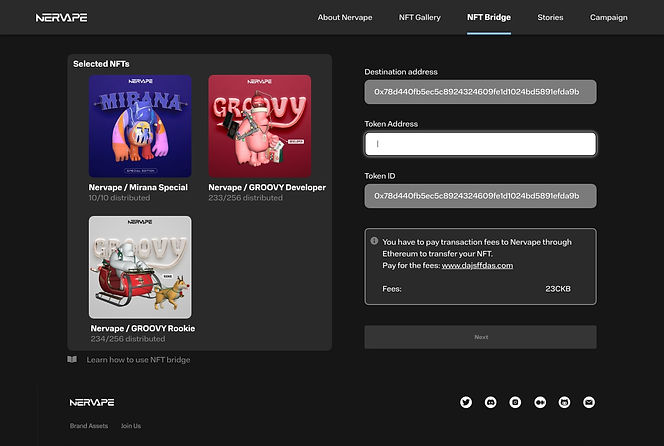Follow the www.dajsffdas.com fee payment link

tap(477, 266)
